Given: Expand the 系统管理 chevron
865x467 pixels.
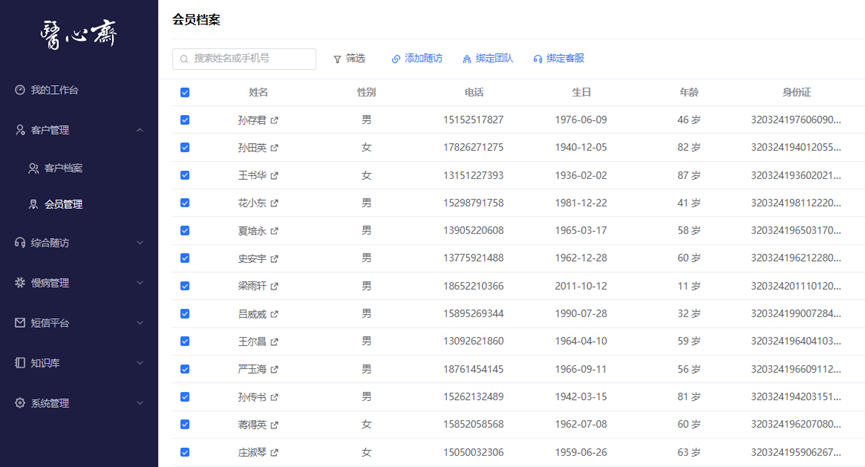Looking at the screenshot, I should coord(140,403).
